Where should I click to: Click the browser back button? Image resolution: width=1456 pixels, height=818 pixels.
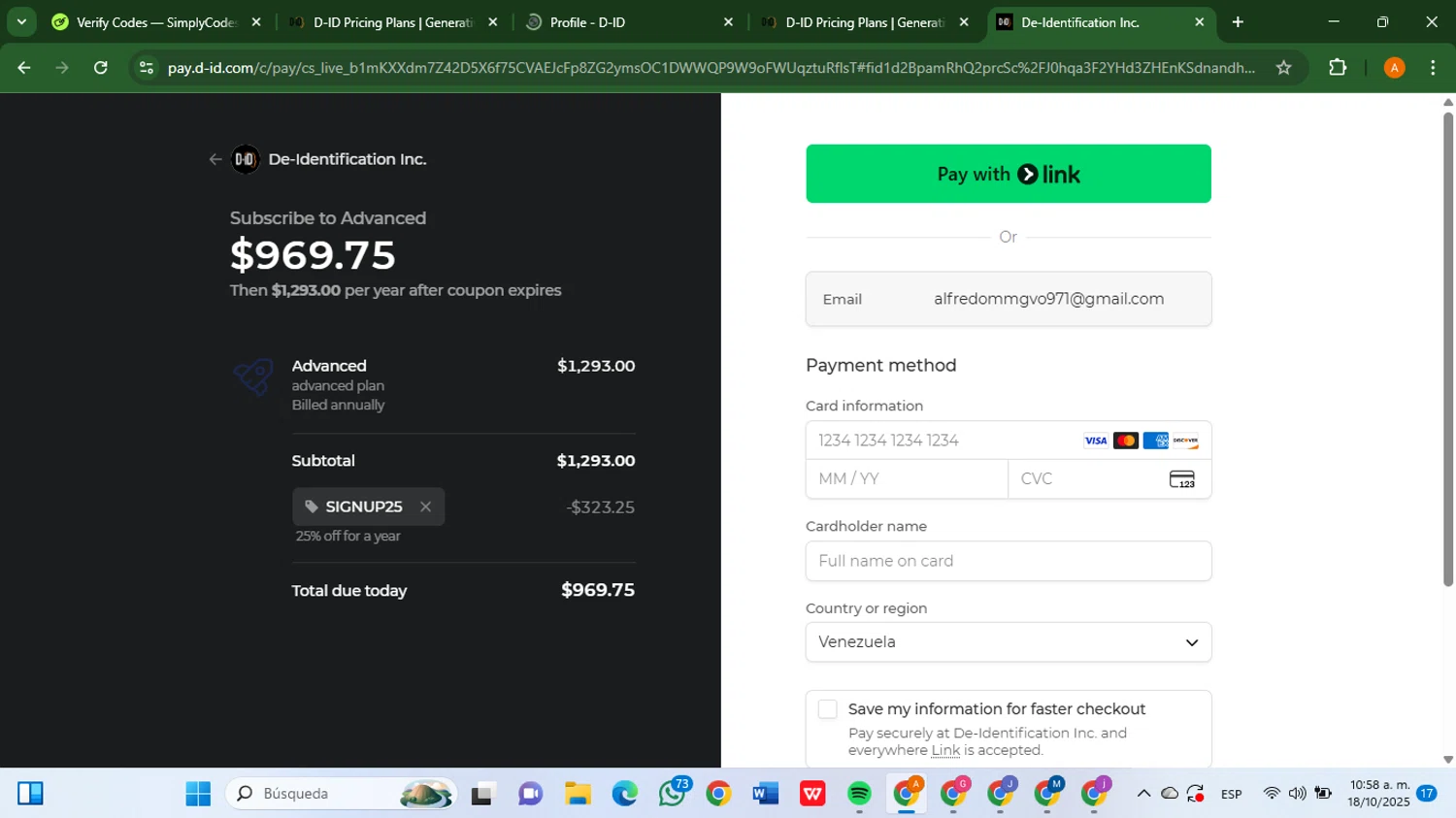click(24, 68)
